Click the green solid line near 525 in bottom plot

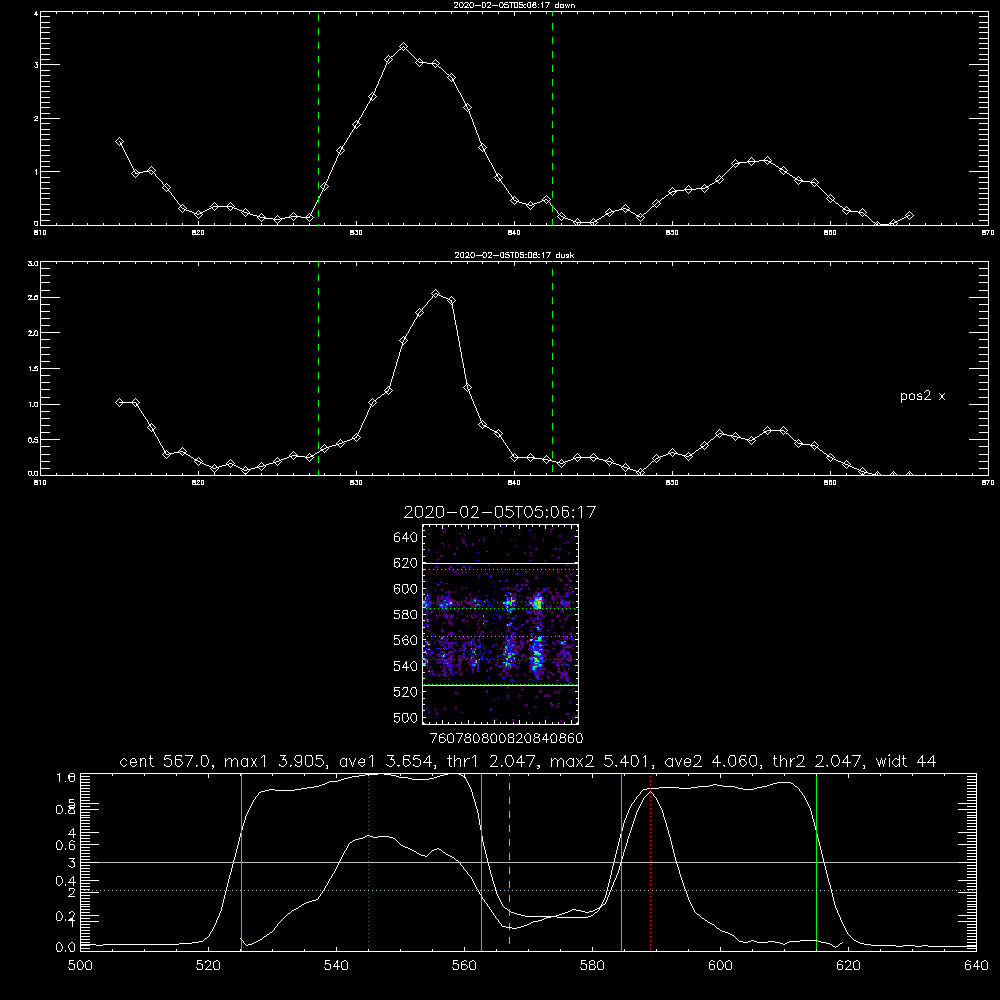click(241, 862)
